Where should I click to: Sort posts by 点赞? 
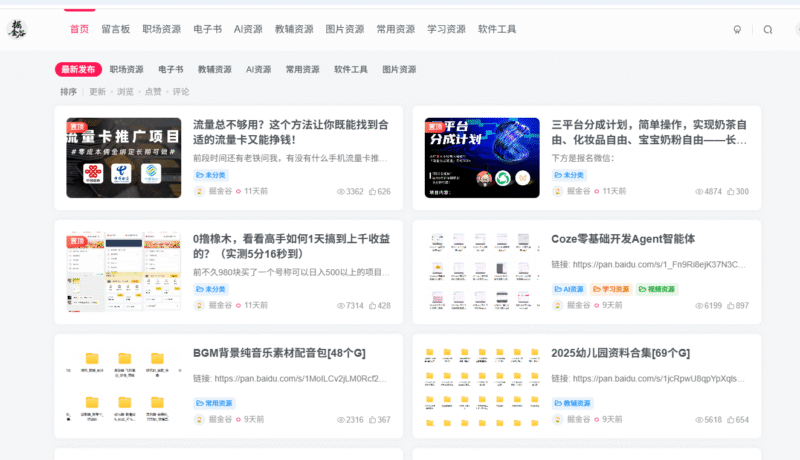[153, 92]
